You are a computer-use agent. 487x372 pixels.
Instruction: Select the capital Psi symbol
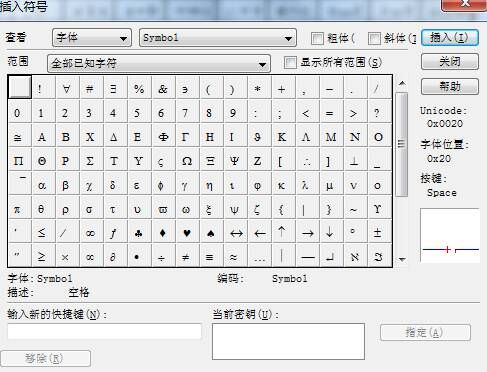[x=235, y=161]
